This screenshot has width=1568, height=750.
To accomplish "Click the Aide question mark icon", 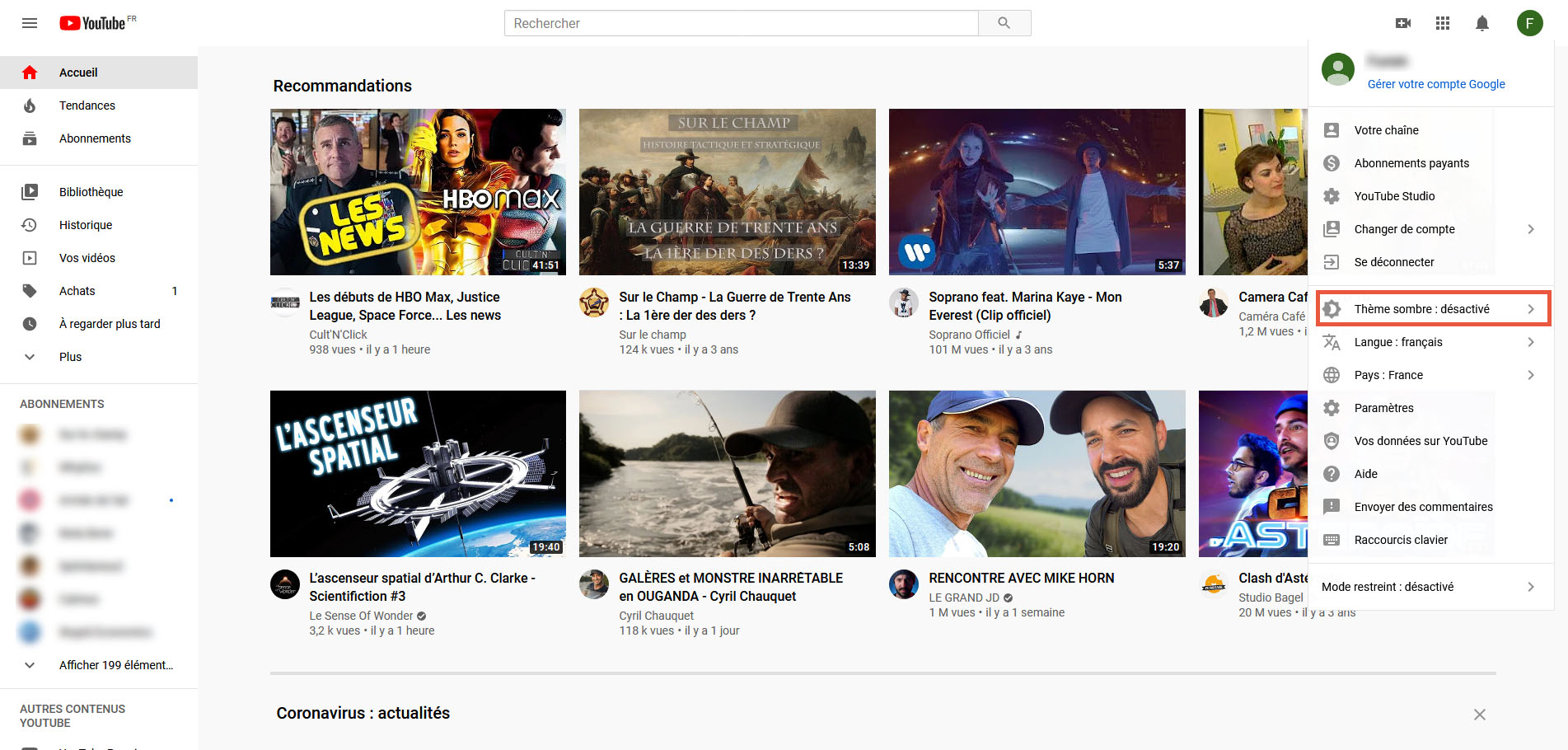I will (x=1332, y=474).
